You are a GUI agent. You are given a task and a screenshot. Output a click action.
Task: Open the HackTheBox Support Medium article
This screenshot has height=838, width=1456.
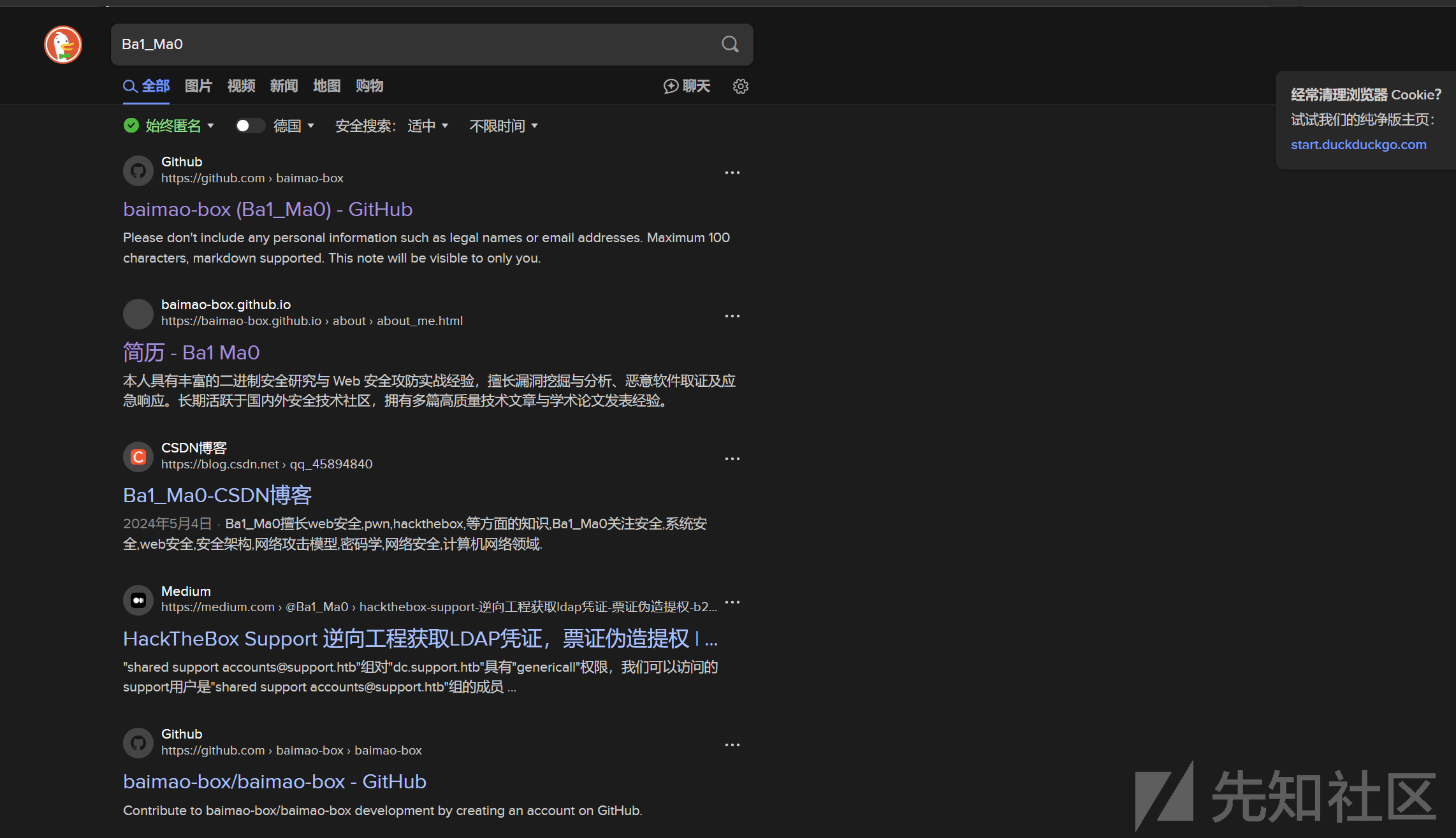click(421, 639)
